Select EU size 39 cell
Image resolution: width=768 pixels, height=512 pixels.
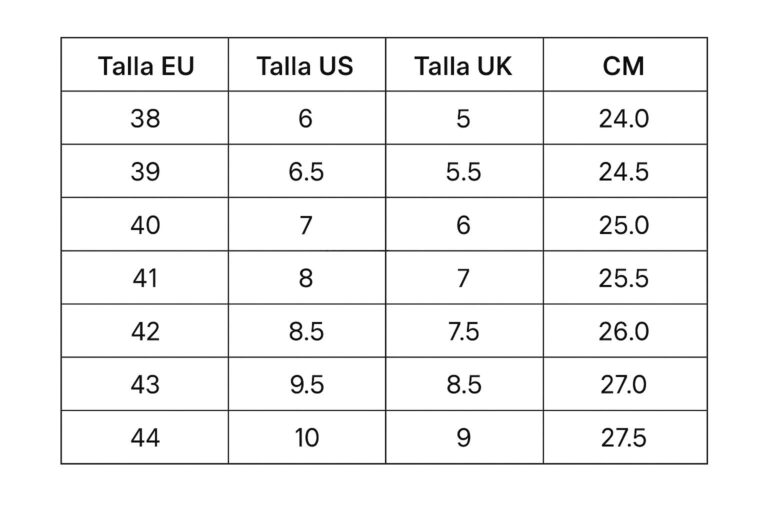point(145,172)
